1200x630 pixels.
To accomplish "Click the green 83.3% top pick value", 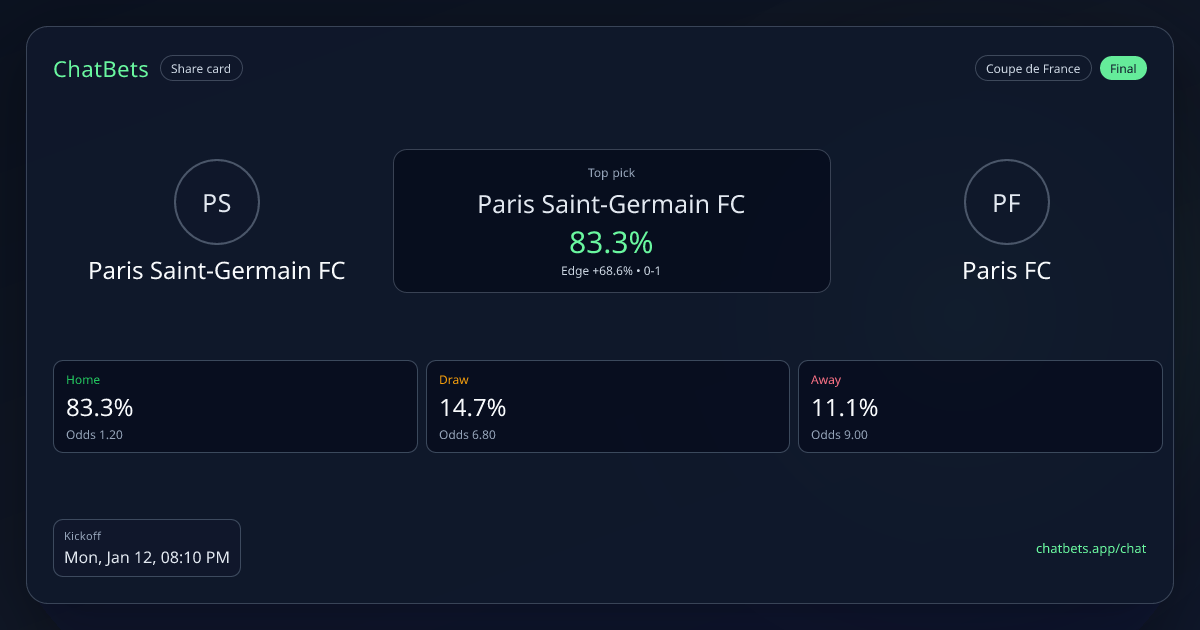I will 611,242.
